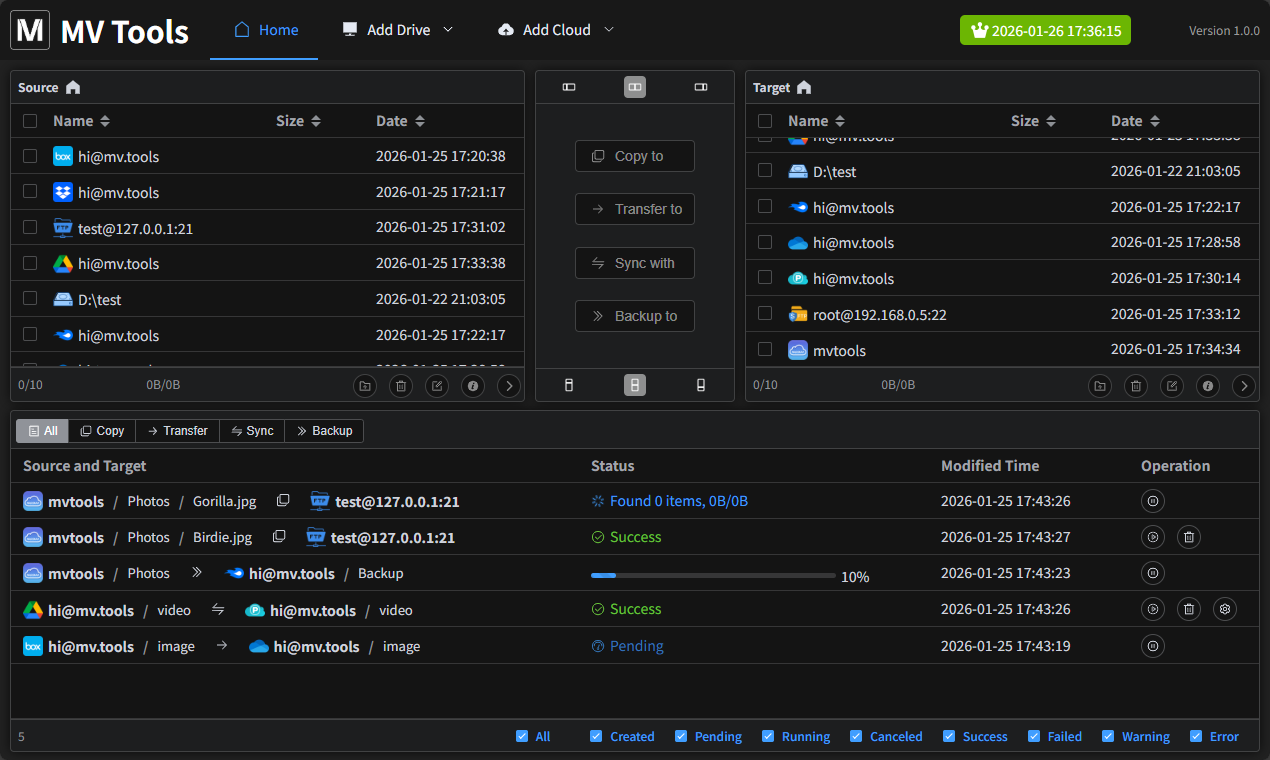Select the rename/edit icon in the Target panel
1270x760 pixels.
tap(1172, 385)
